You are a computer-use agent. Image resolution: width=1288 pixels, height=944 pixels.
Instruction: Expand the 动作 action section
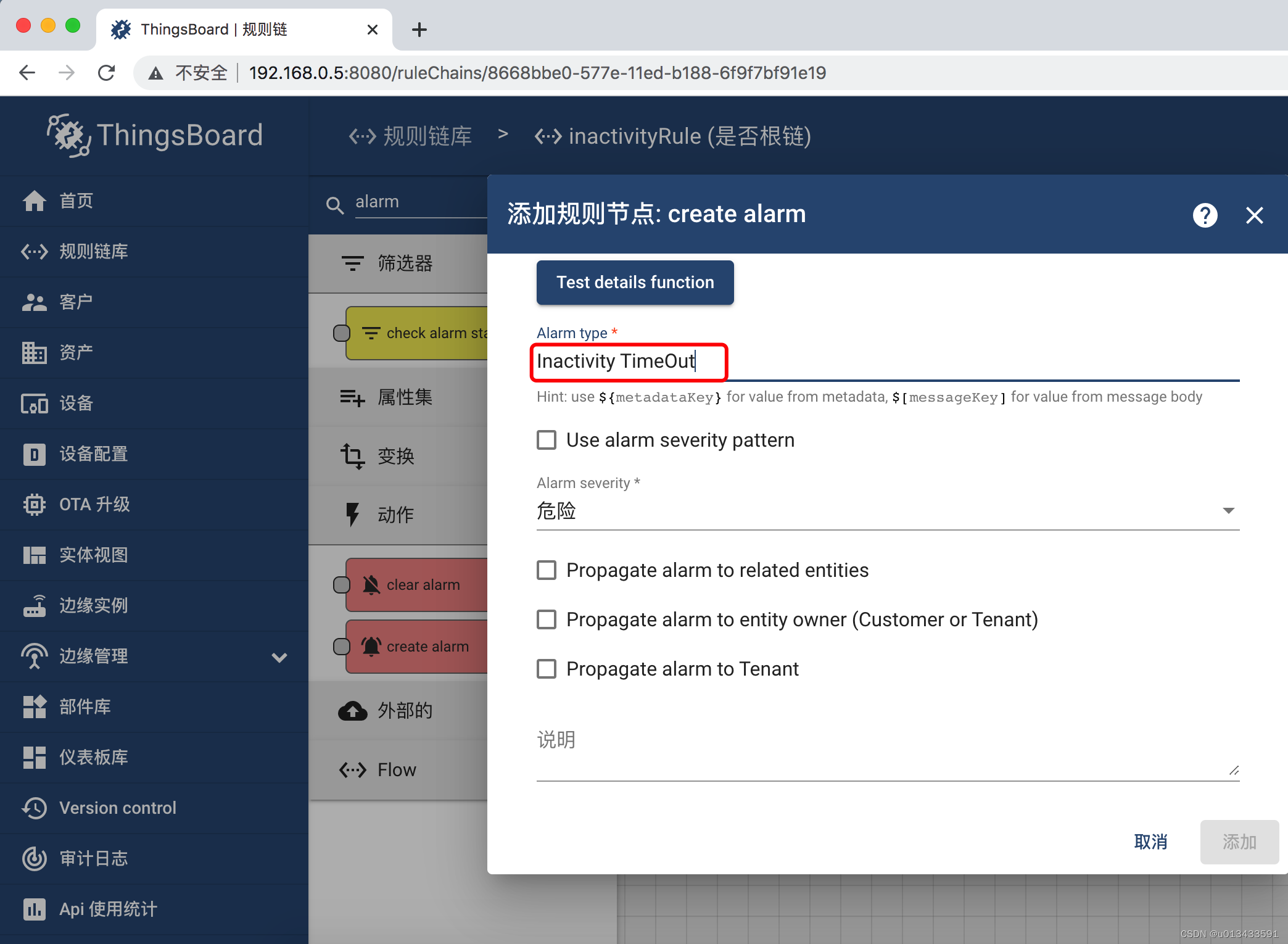(x=398, y=515)
